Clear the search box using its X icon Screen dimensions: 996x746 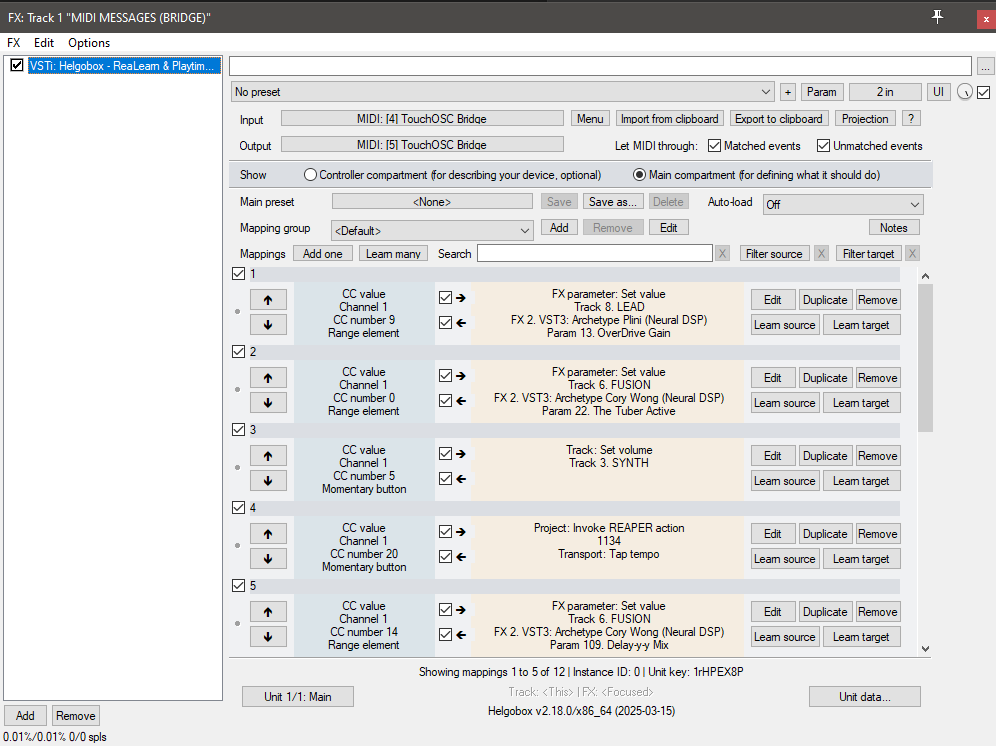(723, 253)
